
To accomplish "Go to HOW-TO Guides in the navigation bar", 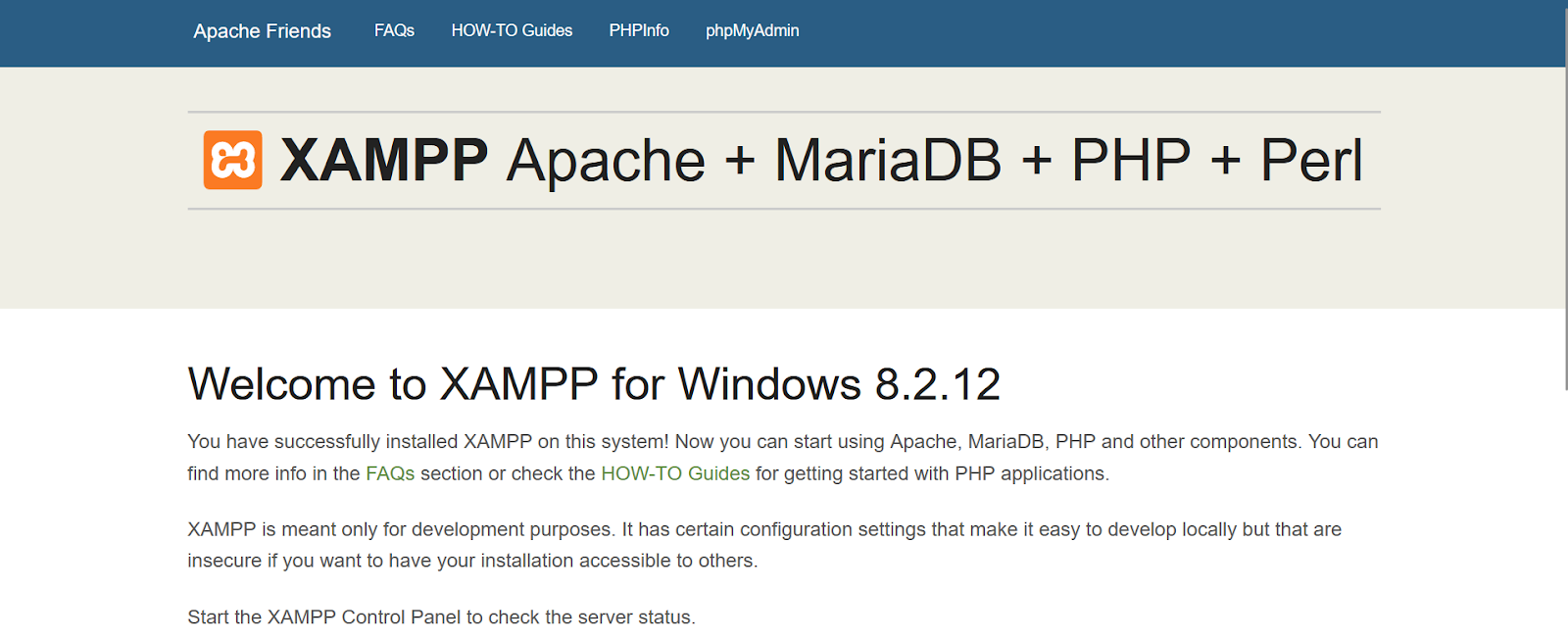I will 512,31.
